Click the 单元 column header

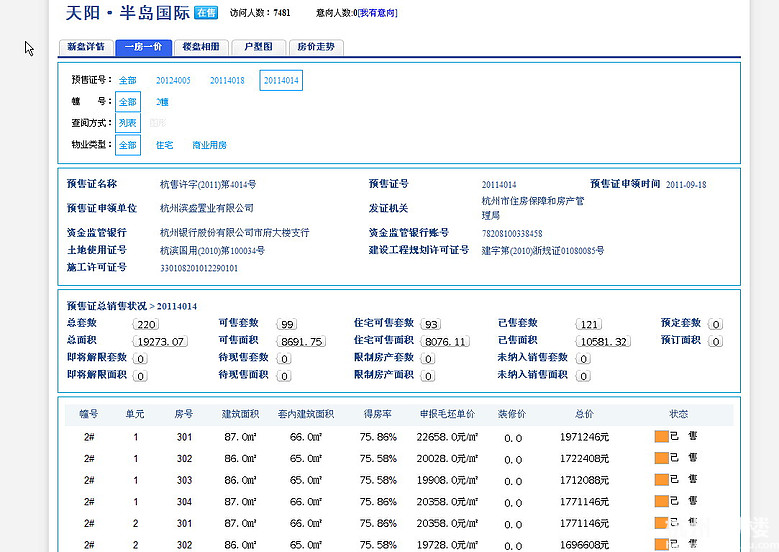coord(135,414)
